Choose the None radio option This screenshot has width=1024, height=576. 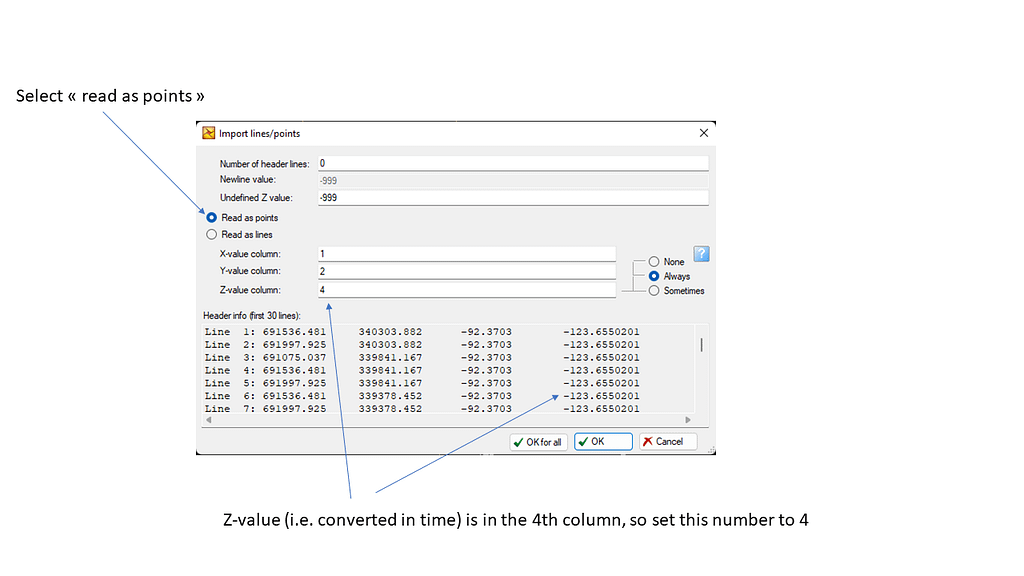[654, 262]
